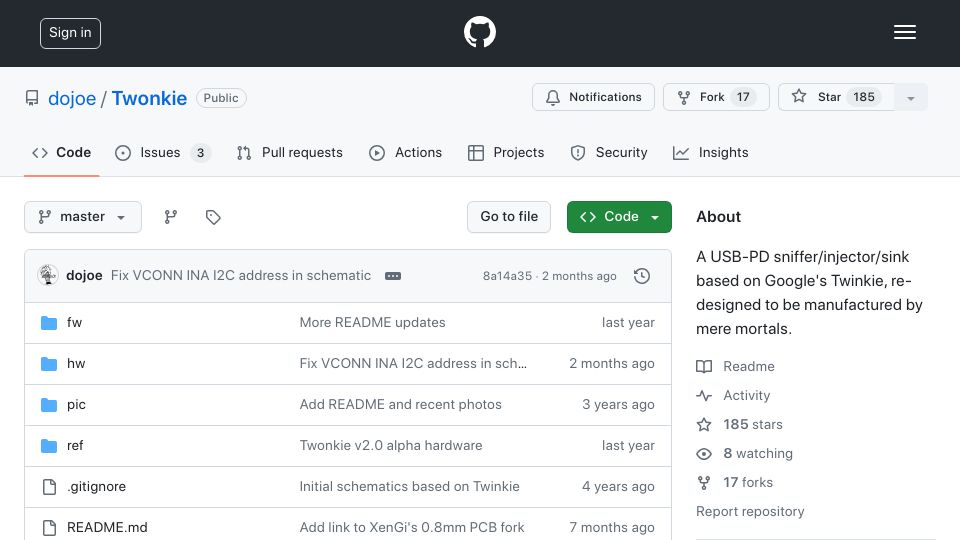Open commit history clock icon
The width and height of the screenshot is (960, 540).
tap(642, 276)
